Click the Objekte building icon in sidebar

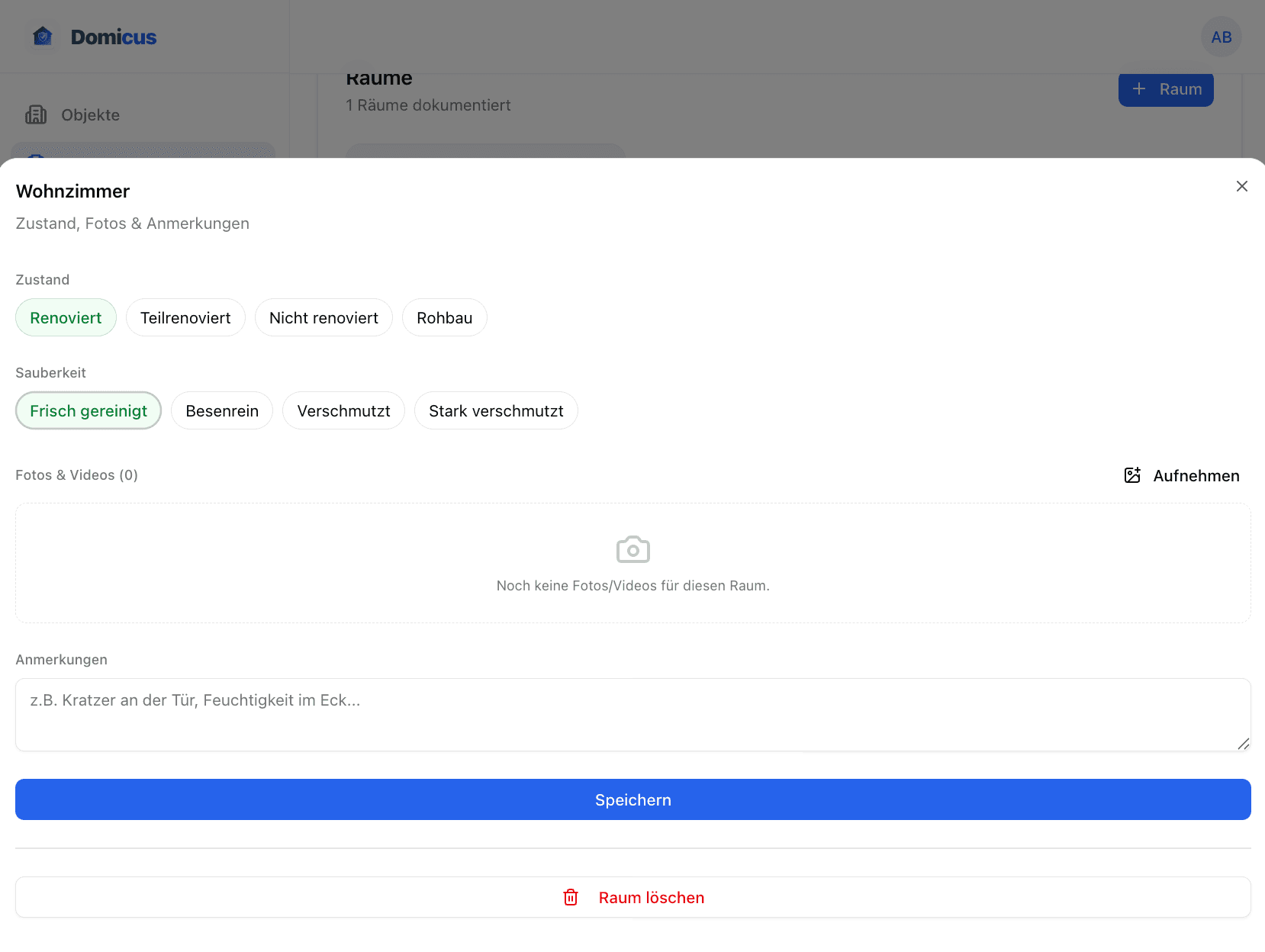[36, 114]
